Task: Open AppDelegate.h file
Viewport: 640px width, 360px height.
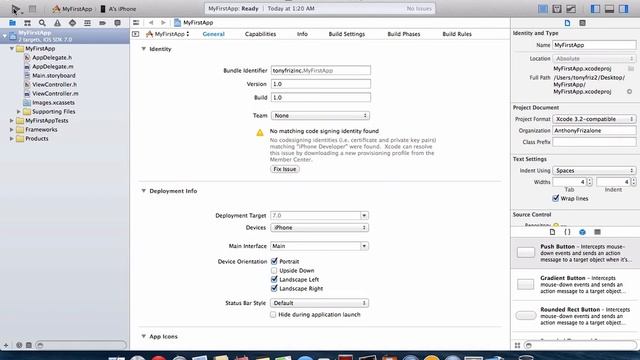Action: pos(52,58)
